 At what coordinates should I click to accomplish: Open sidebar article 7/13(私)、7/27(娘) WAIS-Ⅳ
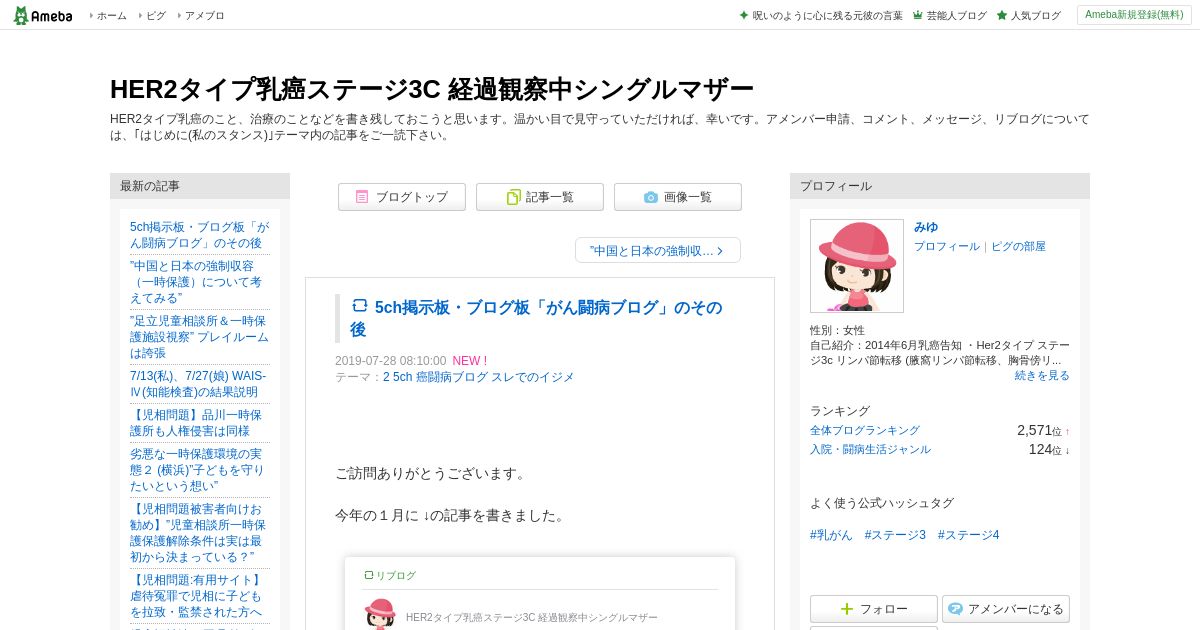pos(200,384)
